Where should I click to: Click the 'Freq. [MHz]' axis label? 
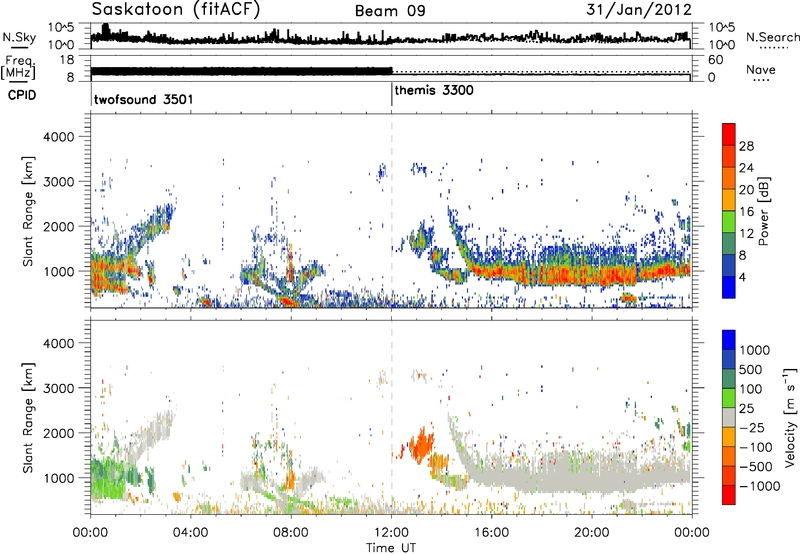click(18, 68)
